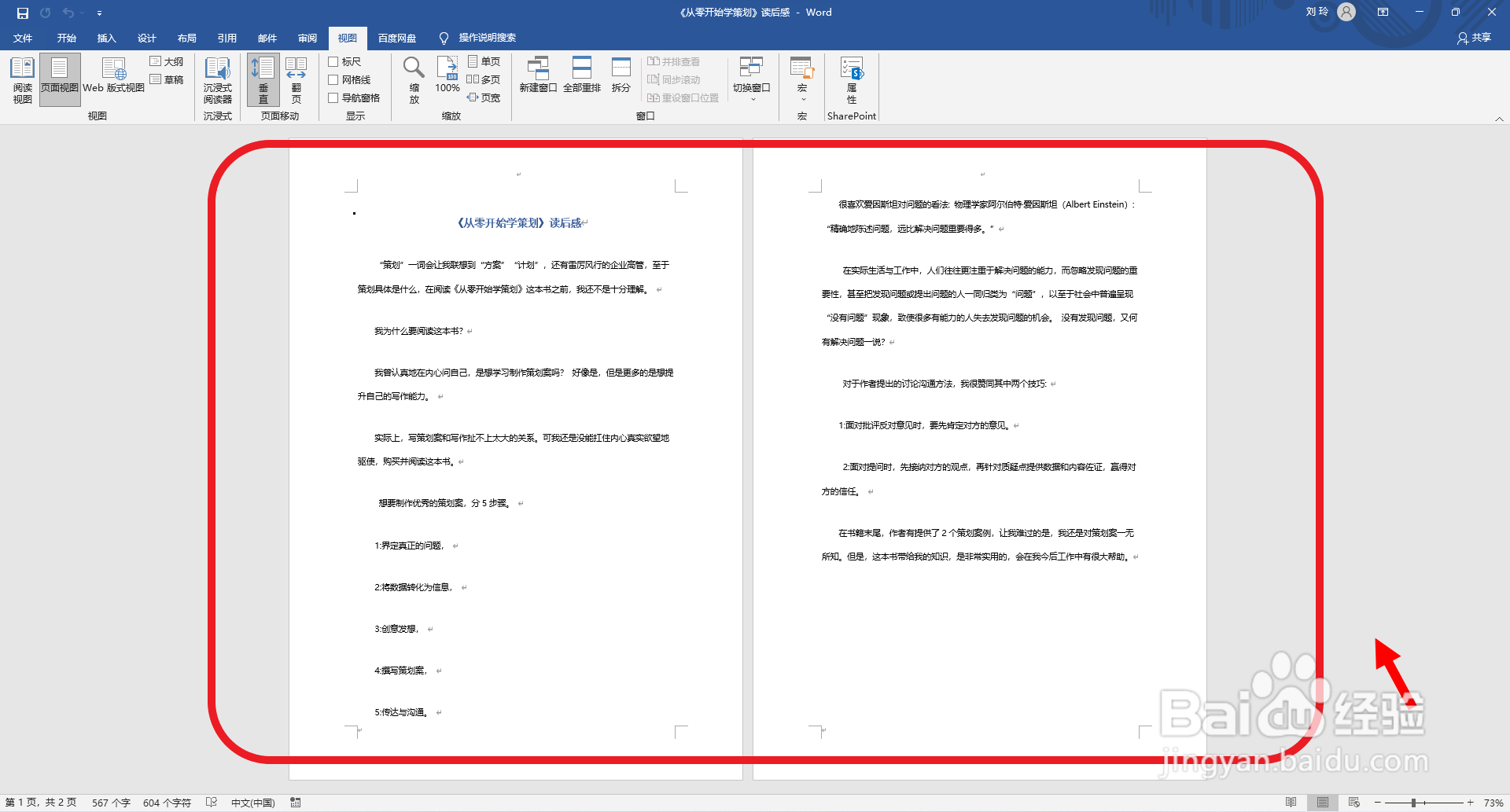Click the line '1:界定真正的问题,'

(410, 546)
